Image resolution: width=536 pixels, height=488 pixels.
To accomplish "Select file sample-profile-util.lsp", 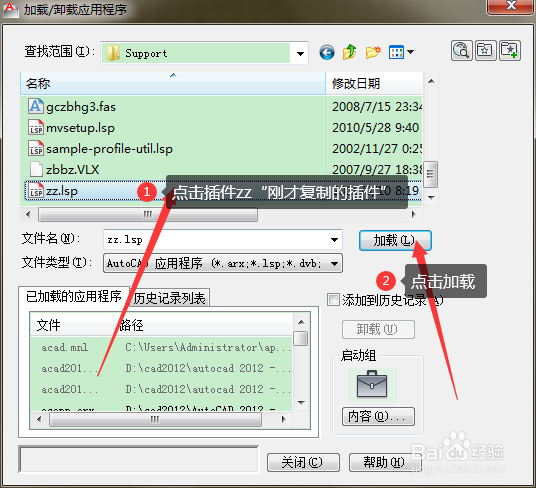I will coord(109,149).
